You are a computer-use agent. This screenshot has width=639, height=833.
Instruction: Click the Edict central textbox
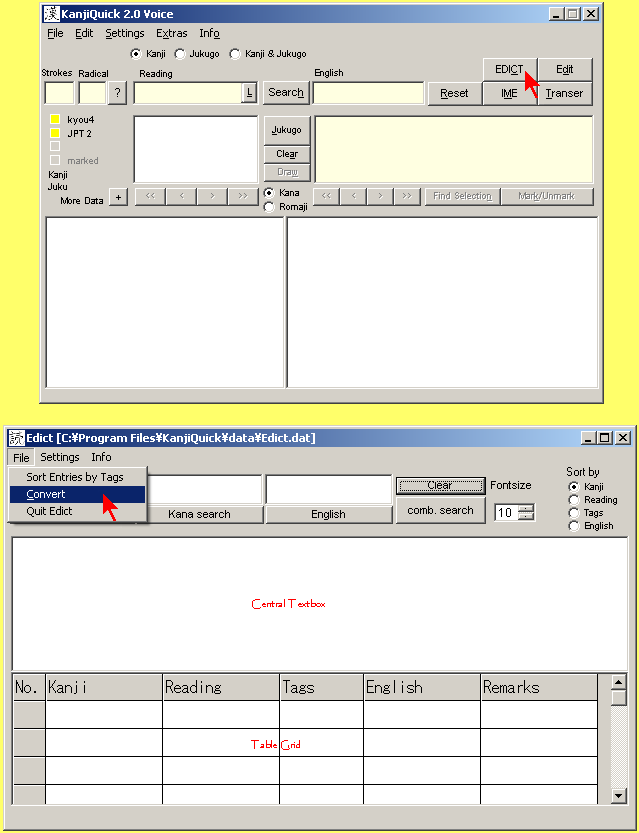tap(319, 604)
